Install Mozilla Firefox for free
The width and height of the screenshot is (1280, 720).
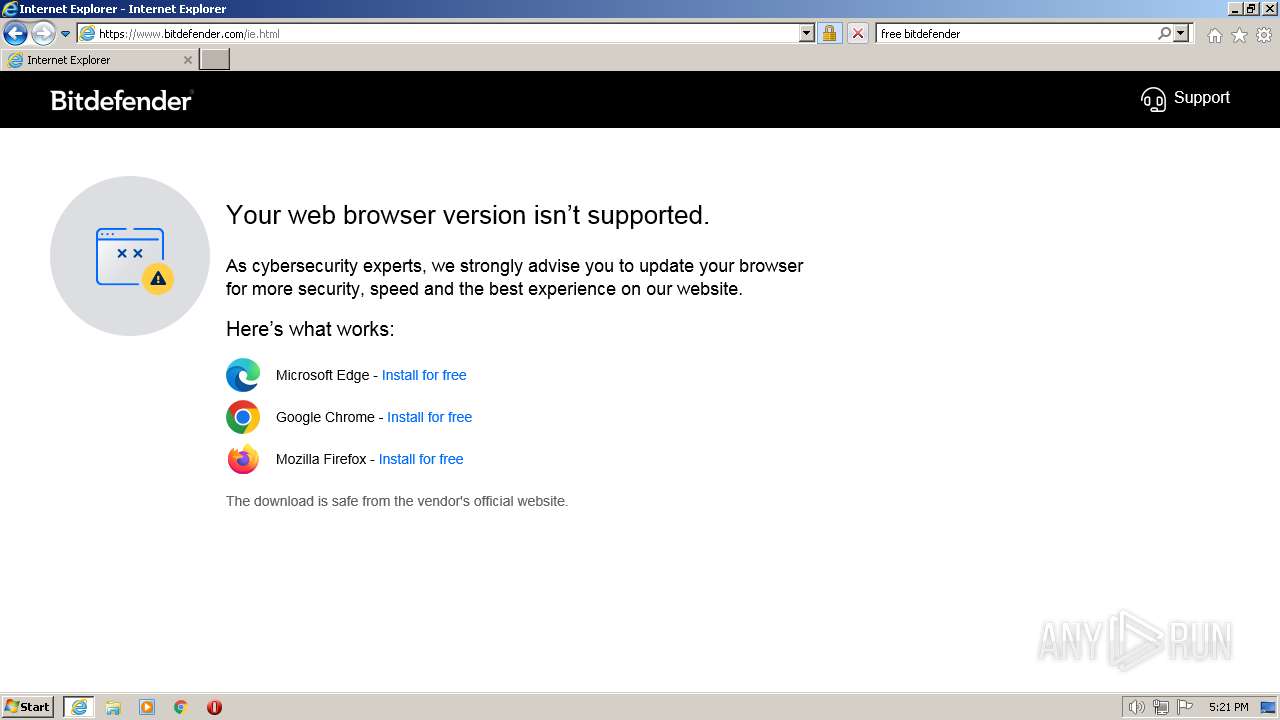[421, 459]
